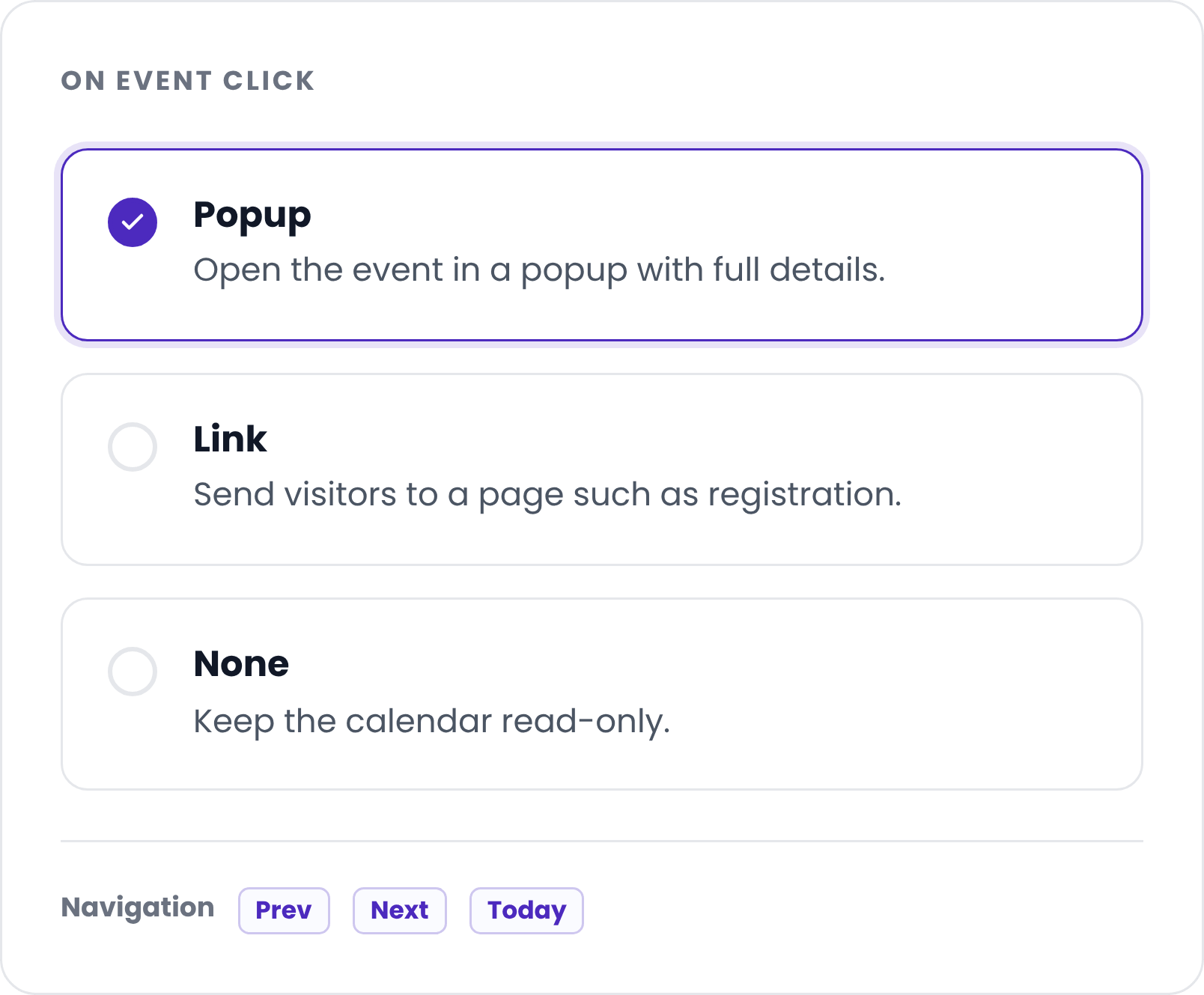Click the Today navigation button

[526, 910]
